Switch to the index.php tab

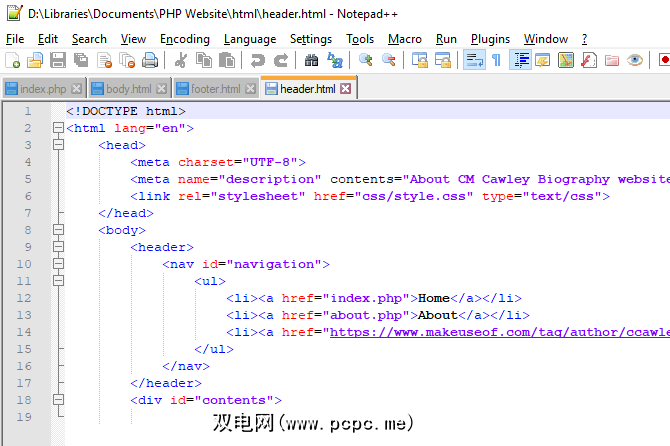click(43, 89)
